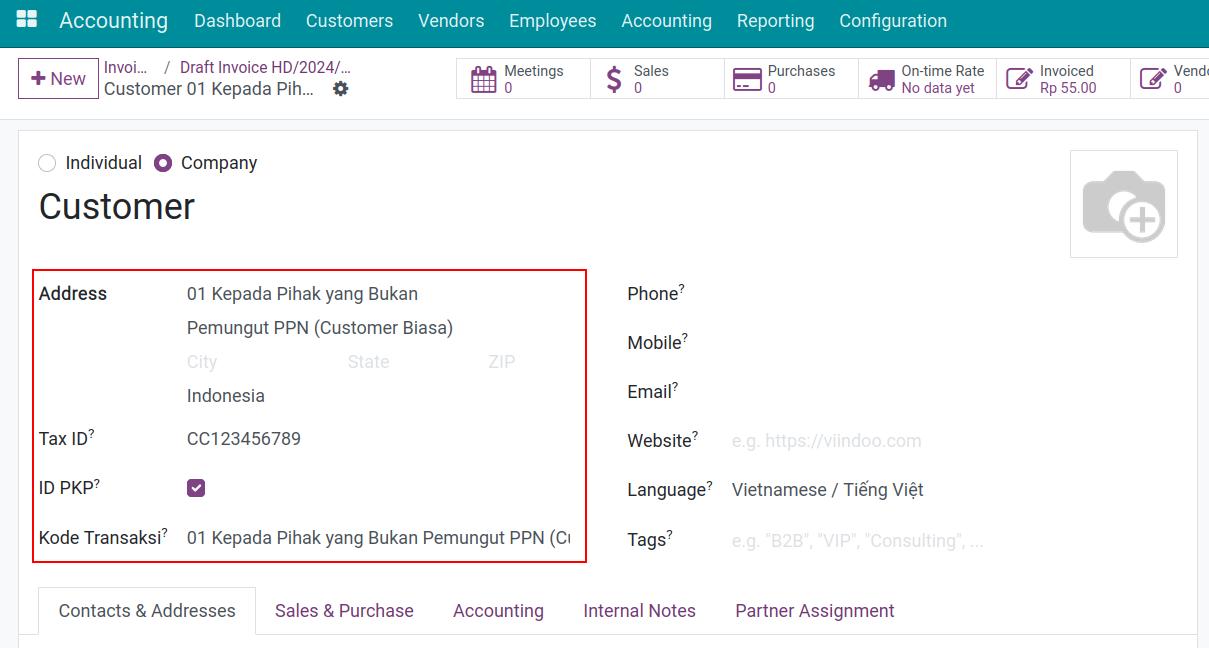This screenshot has height=648, width=1209.
Task: Upload customer photo via camera placeholder
Action: tap(1124, 204)
